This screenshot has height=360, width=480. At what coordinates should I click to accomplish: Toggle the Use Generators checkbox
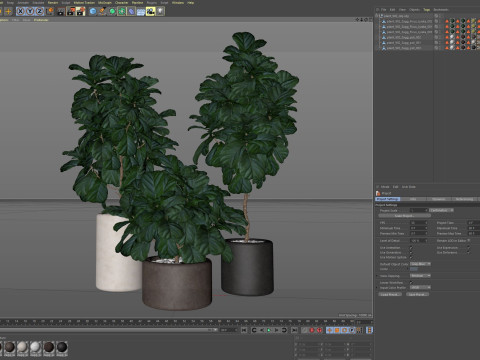(x=411, y=253)
